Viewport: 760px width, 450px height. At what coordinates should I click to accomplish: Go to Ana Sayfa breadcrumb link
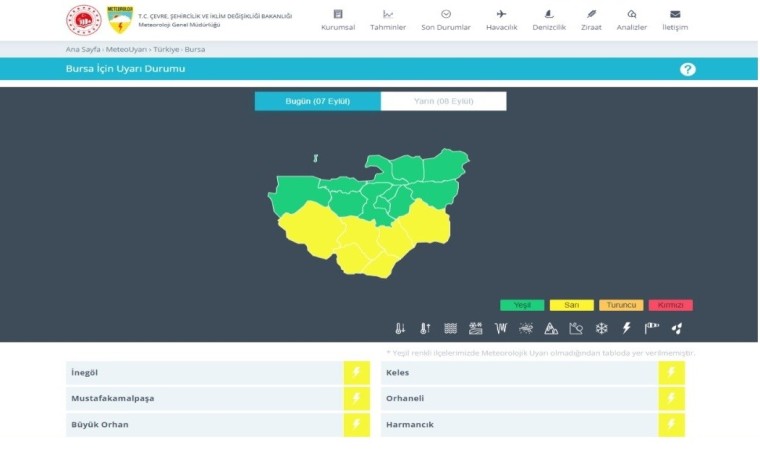tap(75, 48)
